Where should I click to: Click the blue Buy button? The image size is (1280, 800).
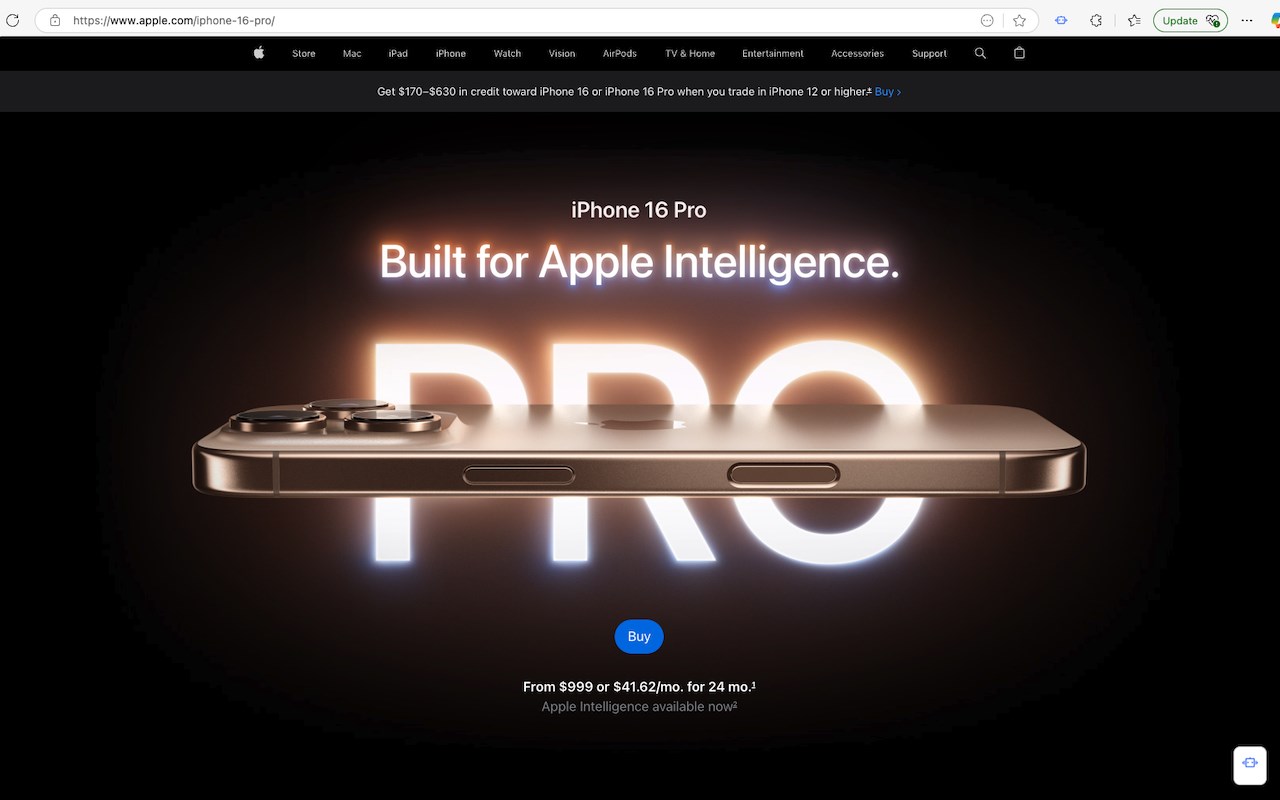[639, 636]
